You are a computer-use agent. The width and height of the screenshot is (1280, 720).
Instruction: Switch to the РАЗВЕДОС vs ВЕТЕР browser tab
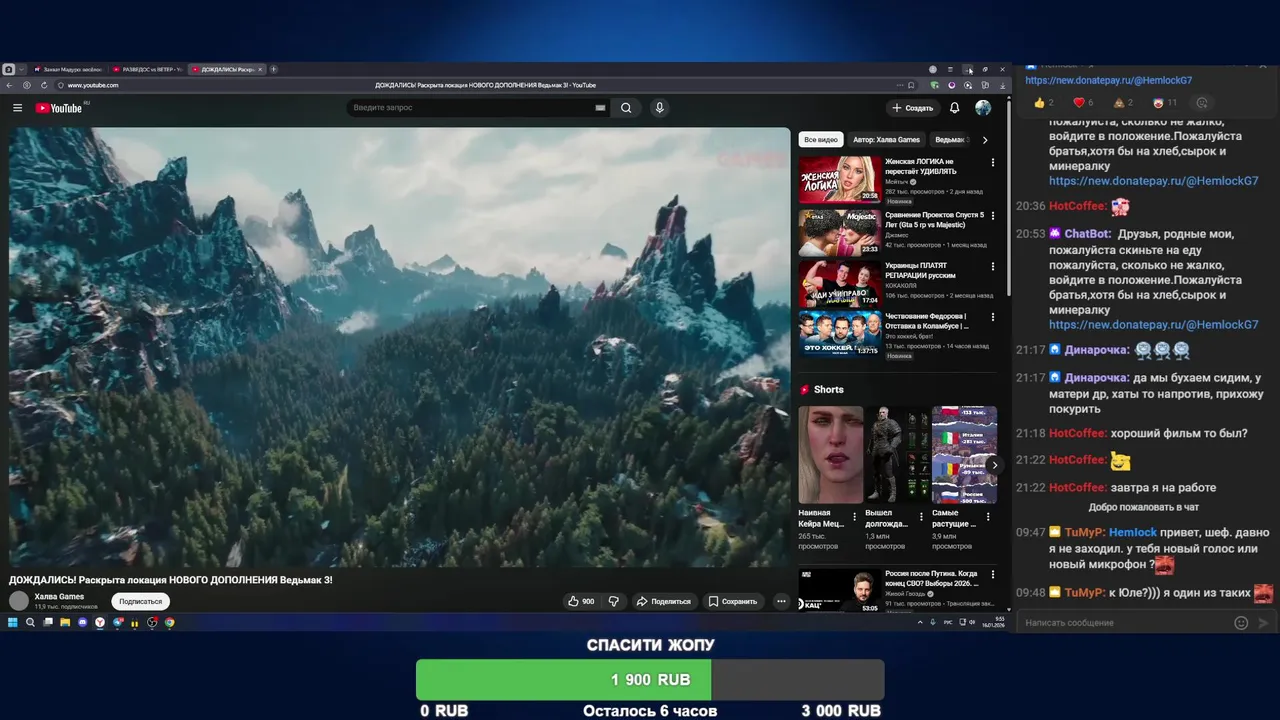[147, 70]
